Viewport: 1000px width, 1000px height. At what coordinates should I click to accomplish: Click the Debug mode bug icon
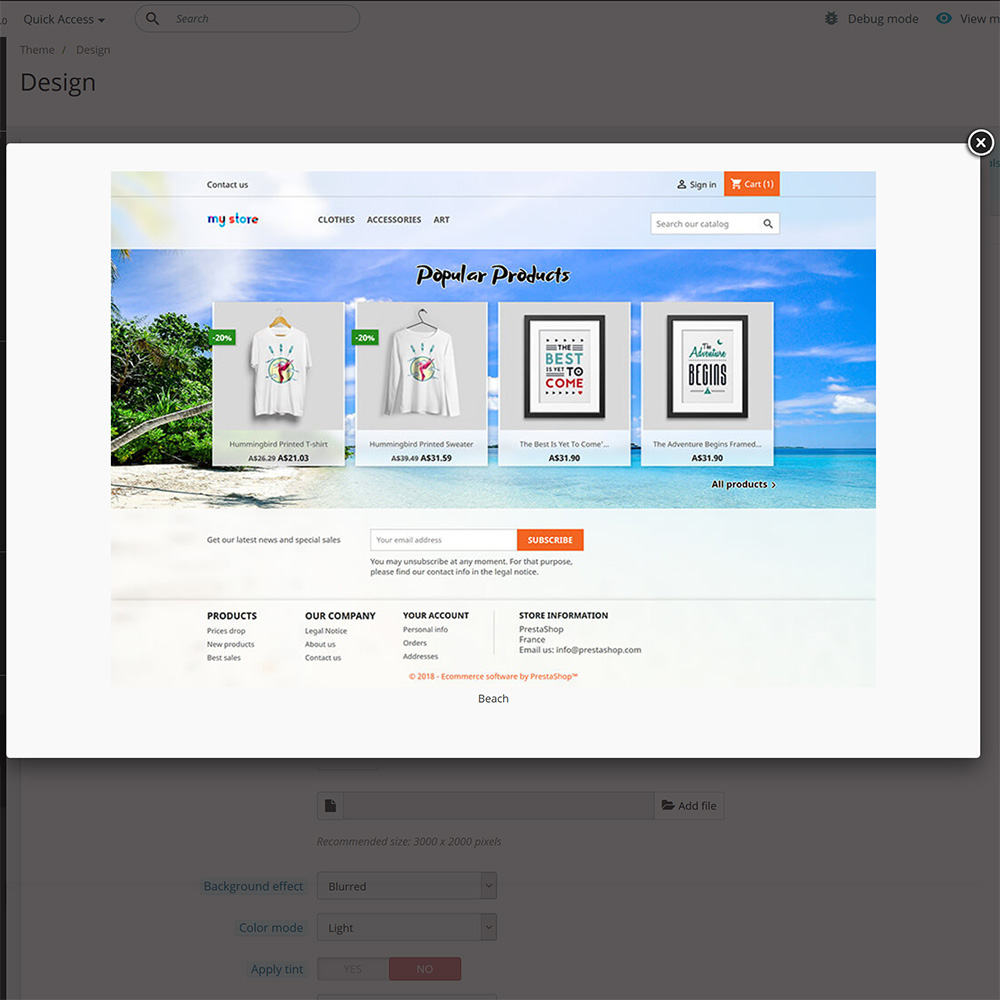pyautogui.click(x=831, y=18)
